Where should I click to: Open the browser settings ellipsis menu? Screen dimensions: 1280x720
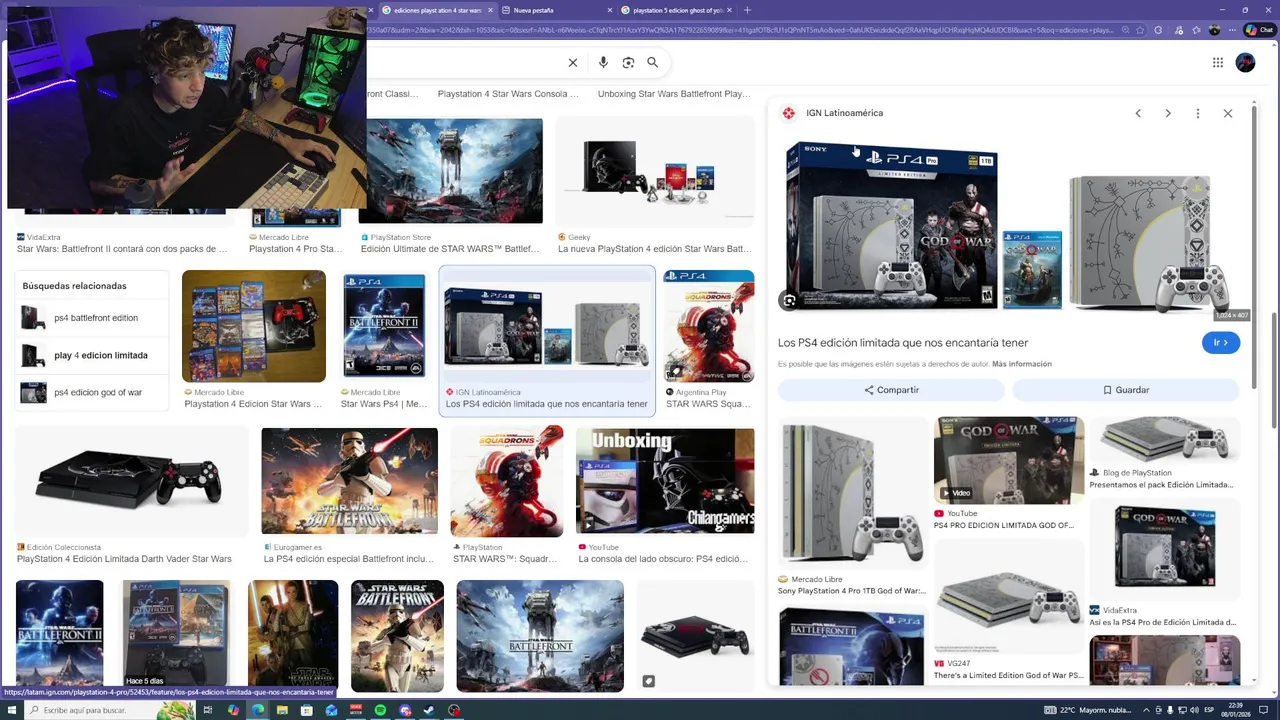1232,30
